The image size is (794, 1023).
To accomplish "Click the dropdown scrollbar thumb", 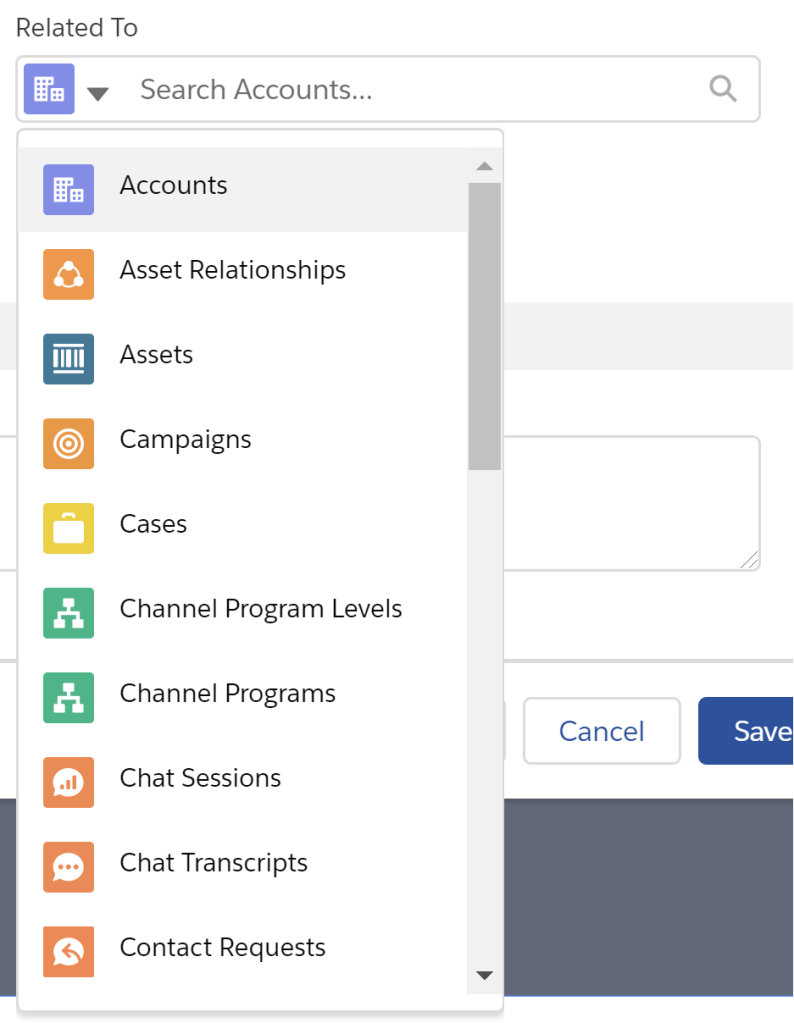I will [484, 325].
